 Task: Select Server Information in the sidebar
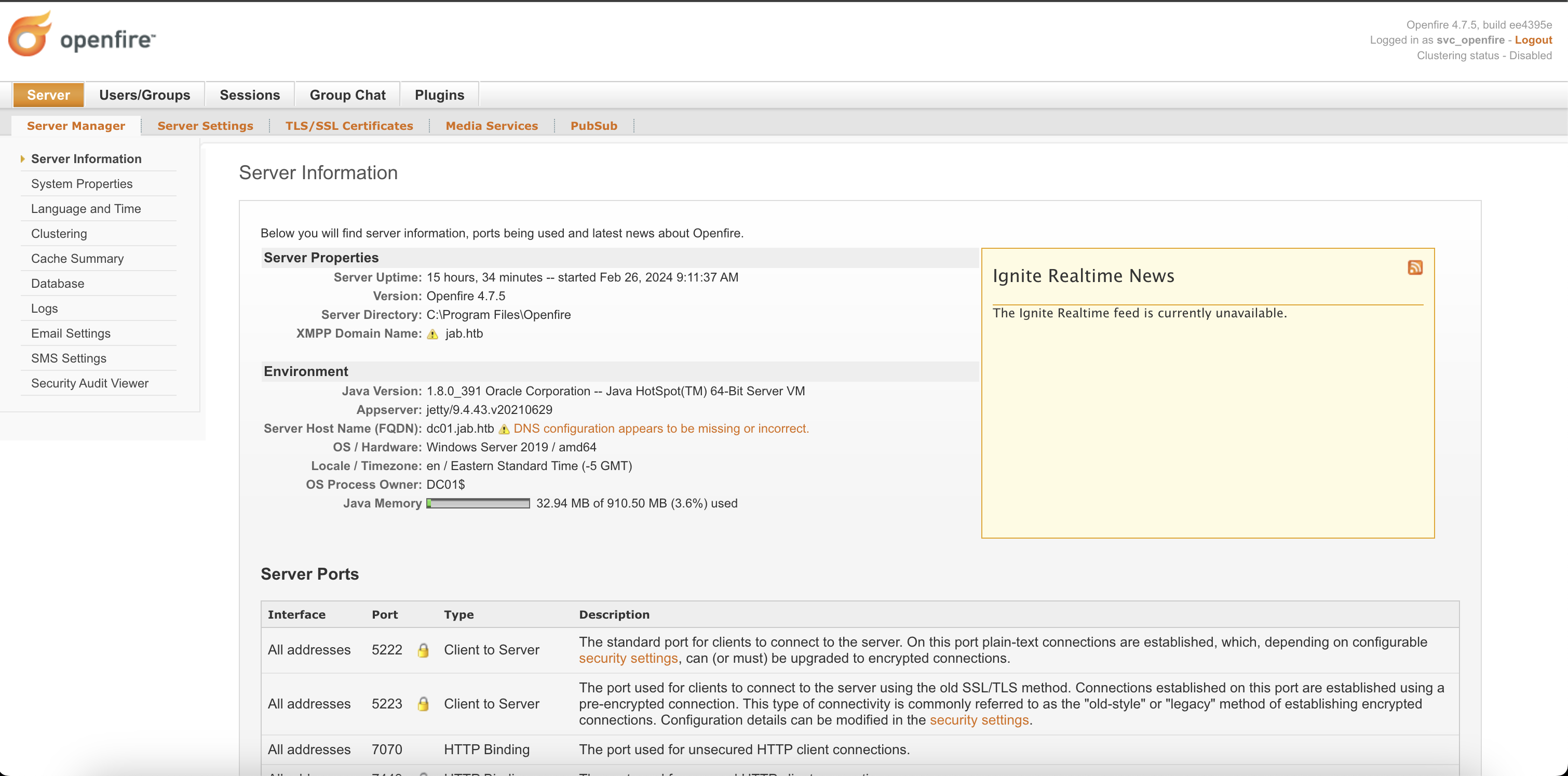86,159
